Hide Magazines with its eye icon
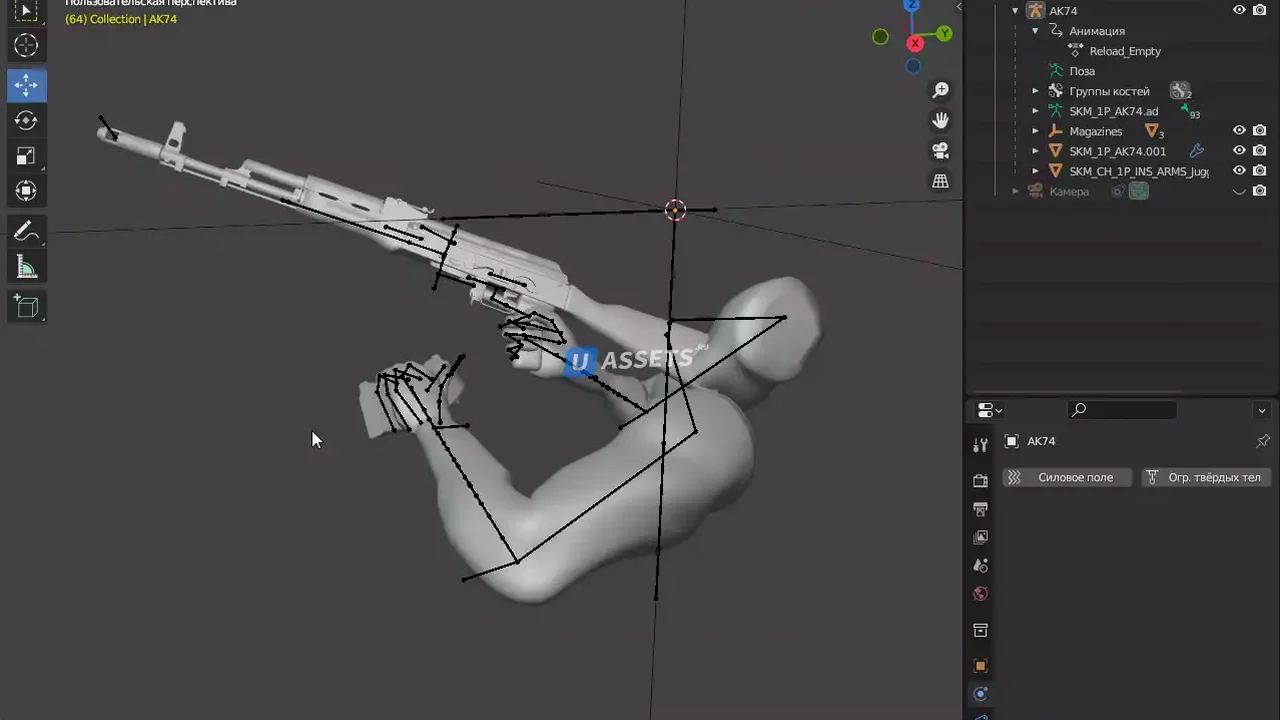 pyautogui.click(x=1239, y=130)
